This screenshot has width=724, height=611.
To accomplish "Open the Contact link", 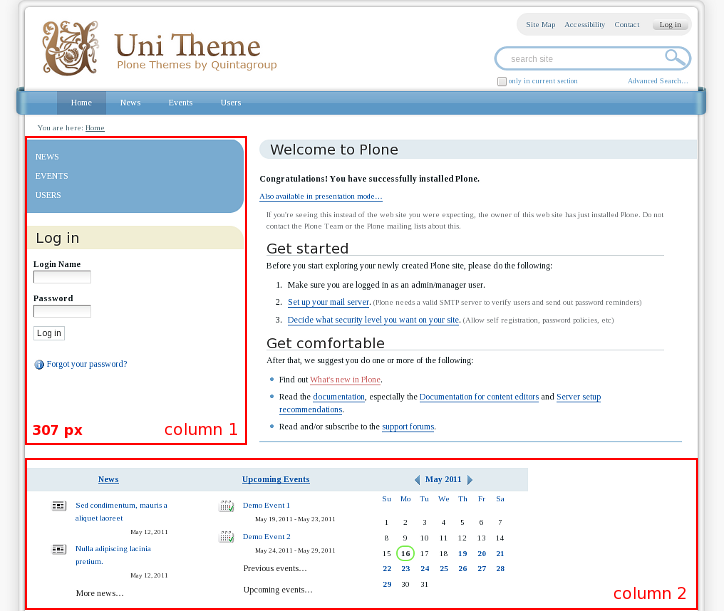I will point(627,24).
